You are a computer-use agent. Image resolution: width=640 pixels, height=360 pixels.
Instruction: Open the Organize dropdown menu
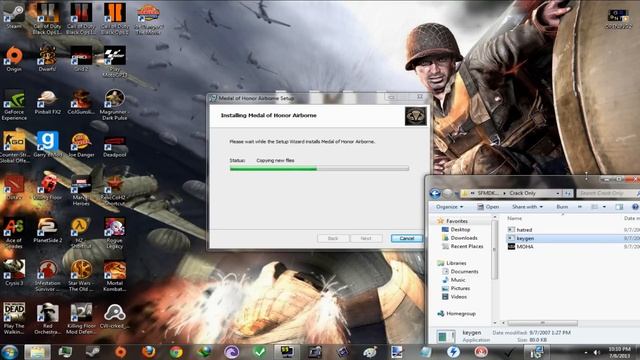(449, 207)
